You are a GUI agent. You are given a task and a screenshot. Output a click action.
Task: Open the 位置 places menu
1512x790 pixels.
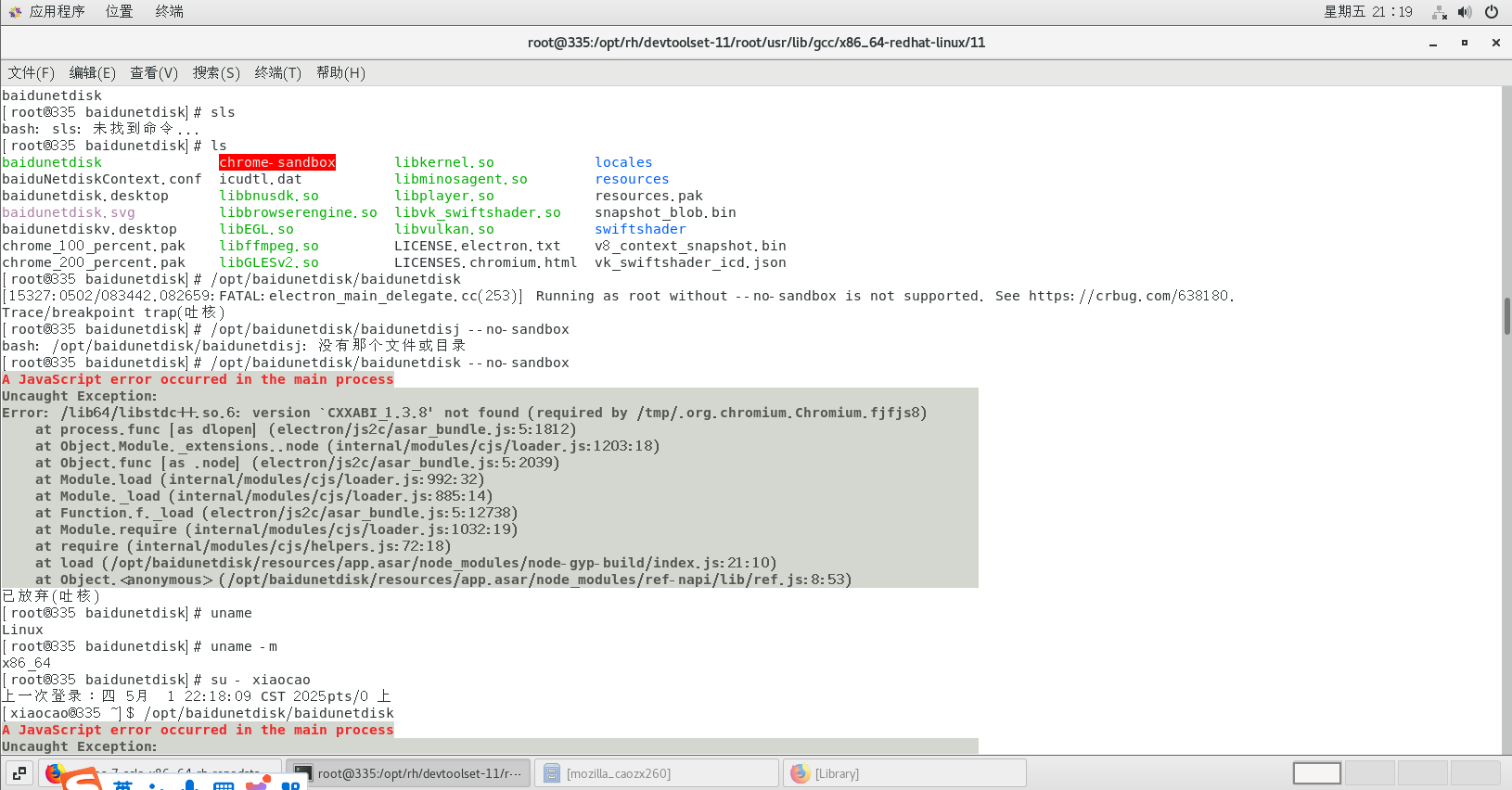(x=119, y=12)
